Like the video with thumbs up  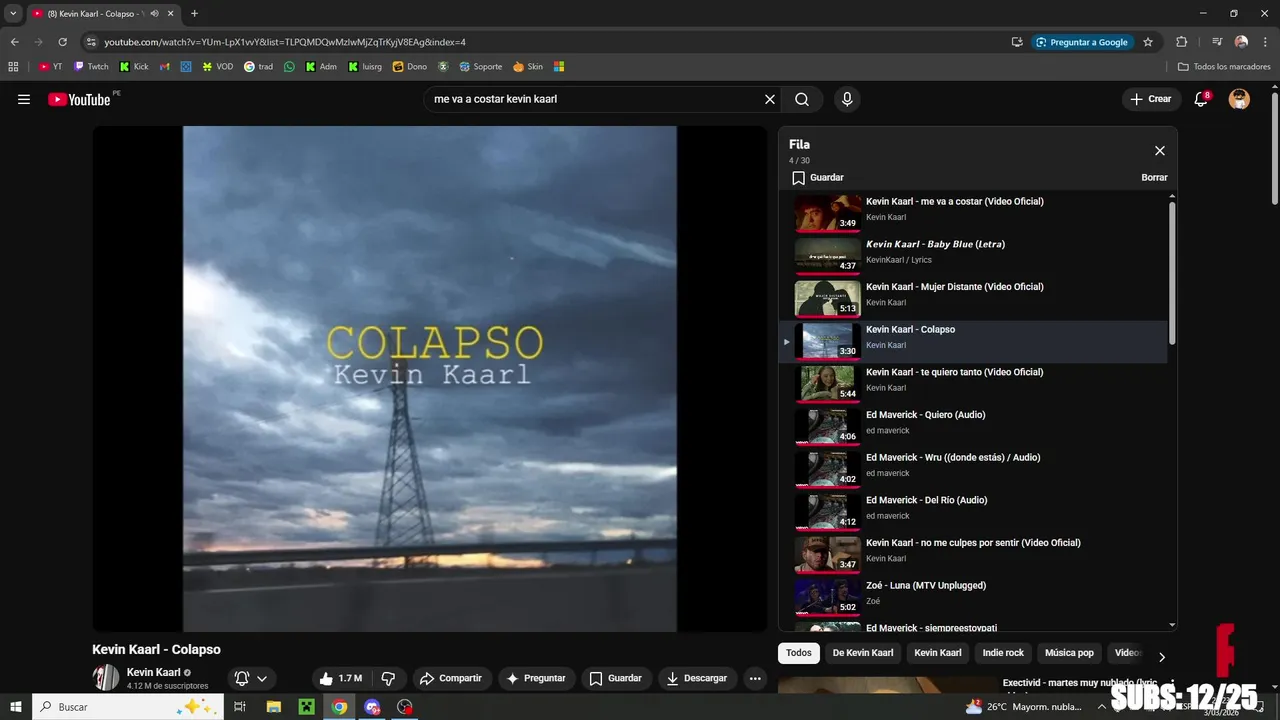pos(340,678)
